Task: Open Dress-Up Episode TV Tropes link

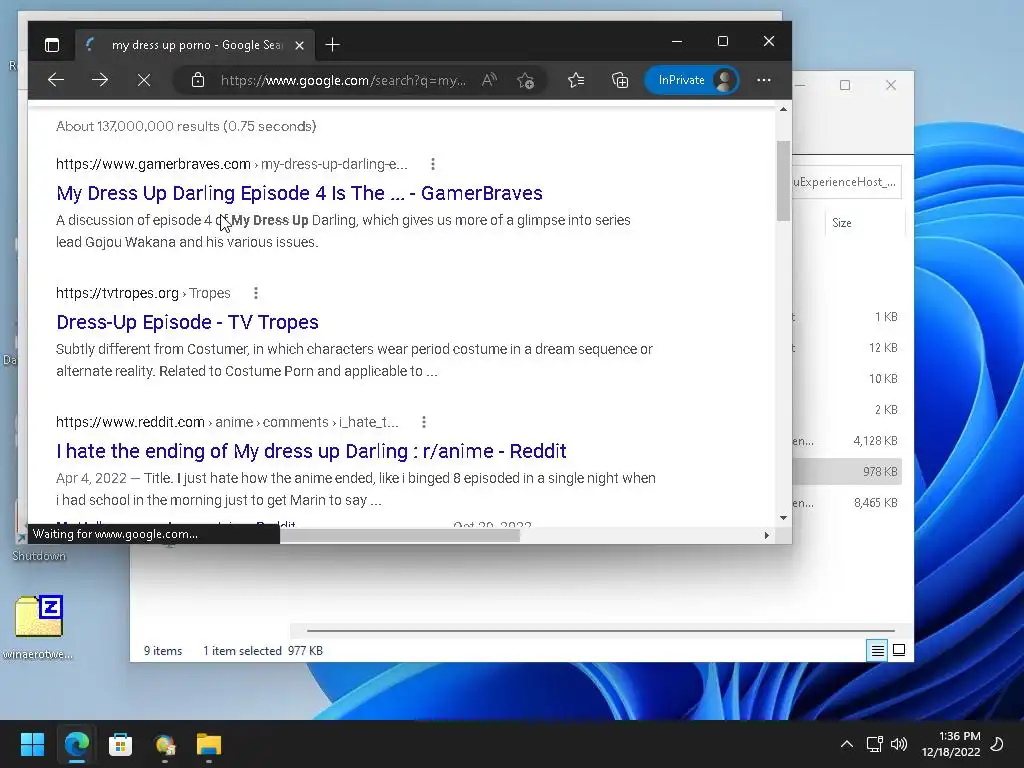Action: [x=187, y=322]
